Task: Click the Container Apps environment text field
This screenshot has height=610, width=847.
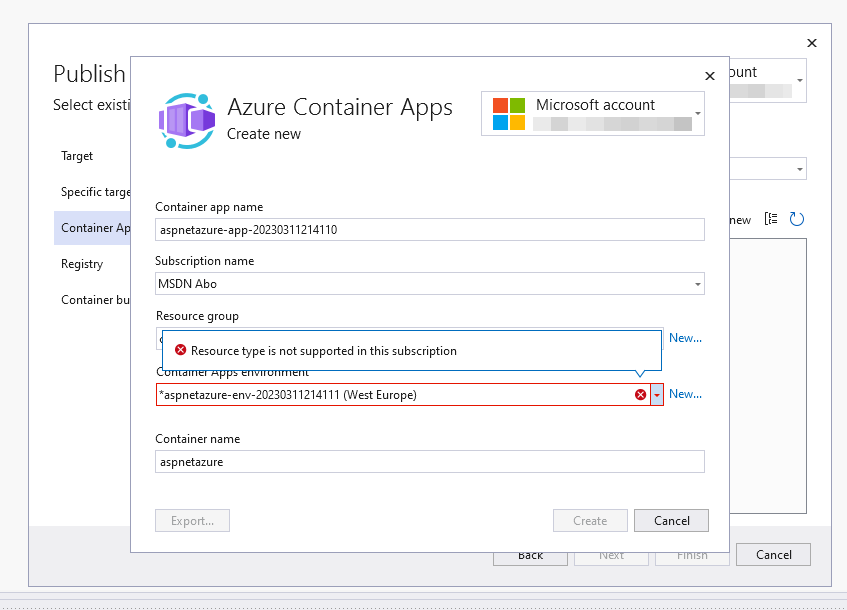Action: point(403,395)
